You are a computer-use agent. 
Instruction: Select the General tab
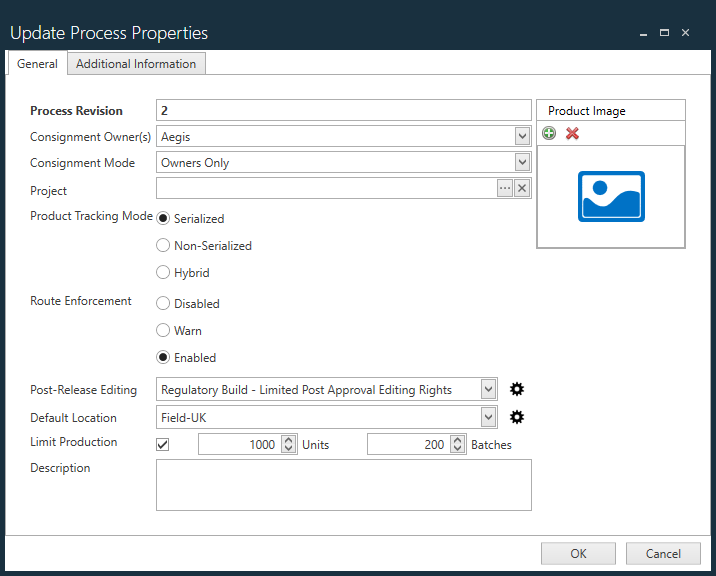click(x=37, y=64)
